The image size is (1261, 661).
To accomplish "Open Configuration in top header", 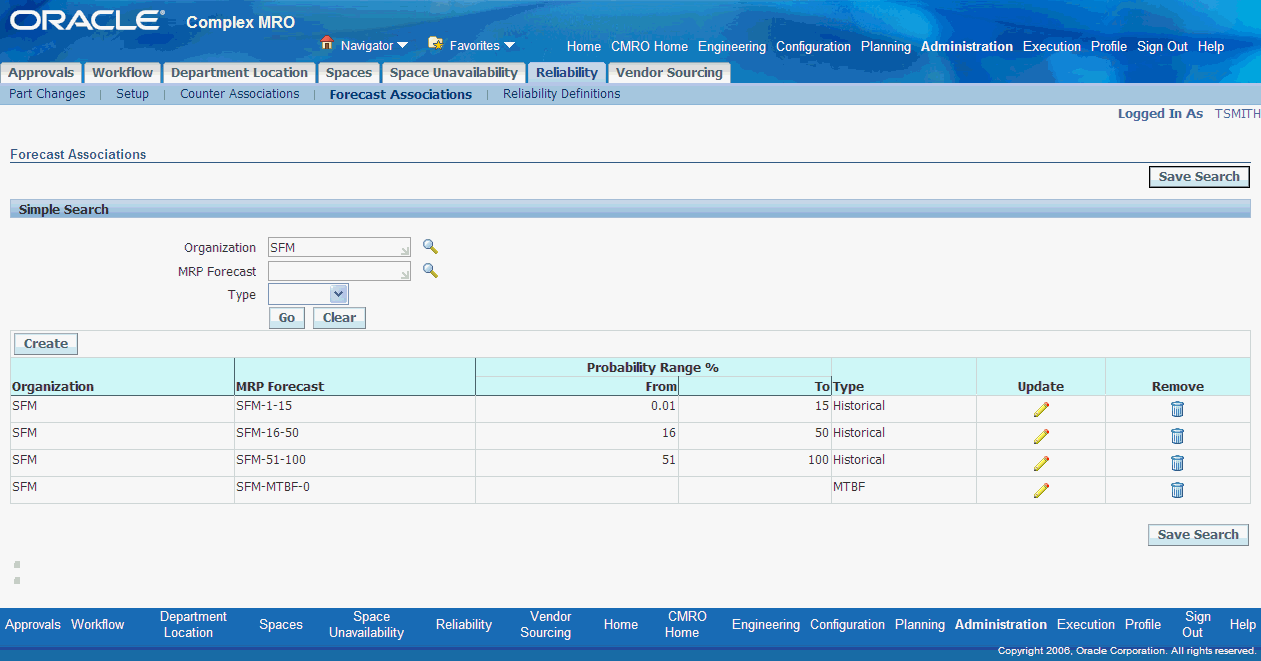I will tap(814, 47).
